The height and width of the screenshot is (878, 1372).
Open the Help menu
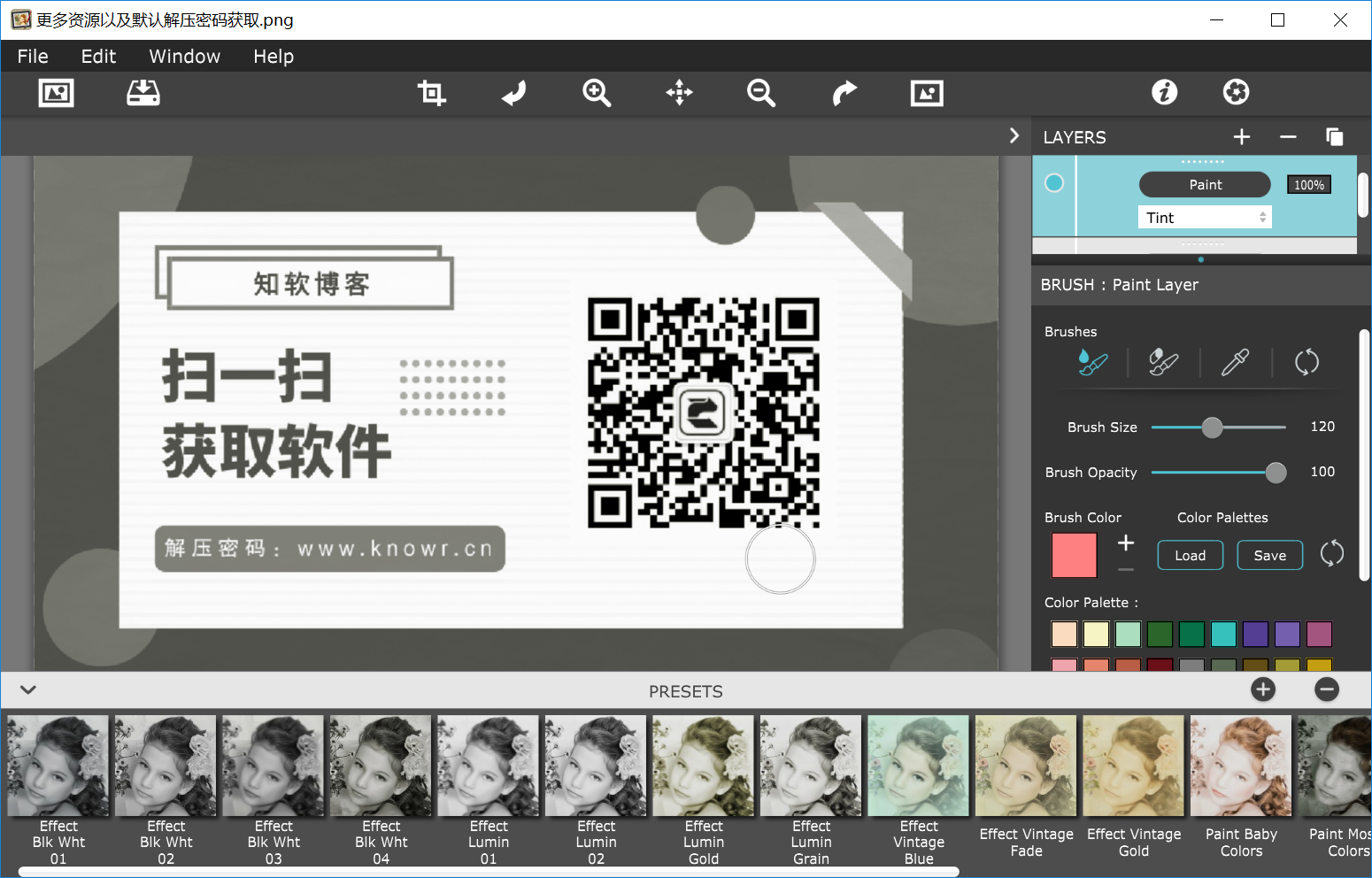tap(274, 56)
